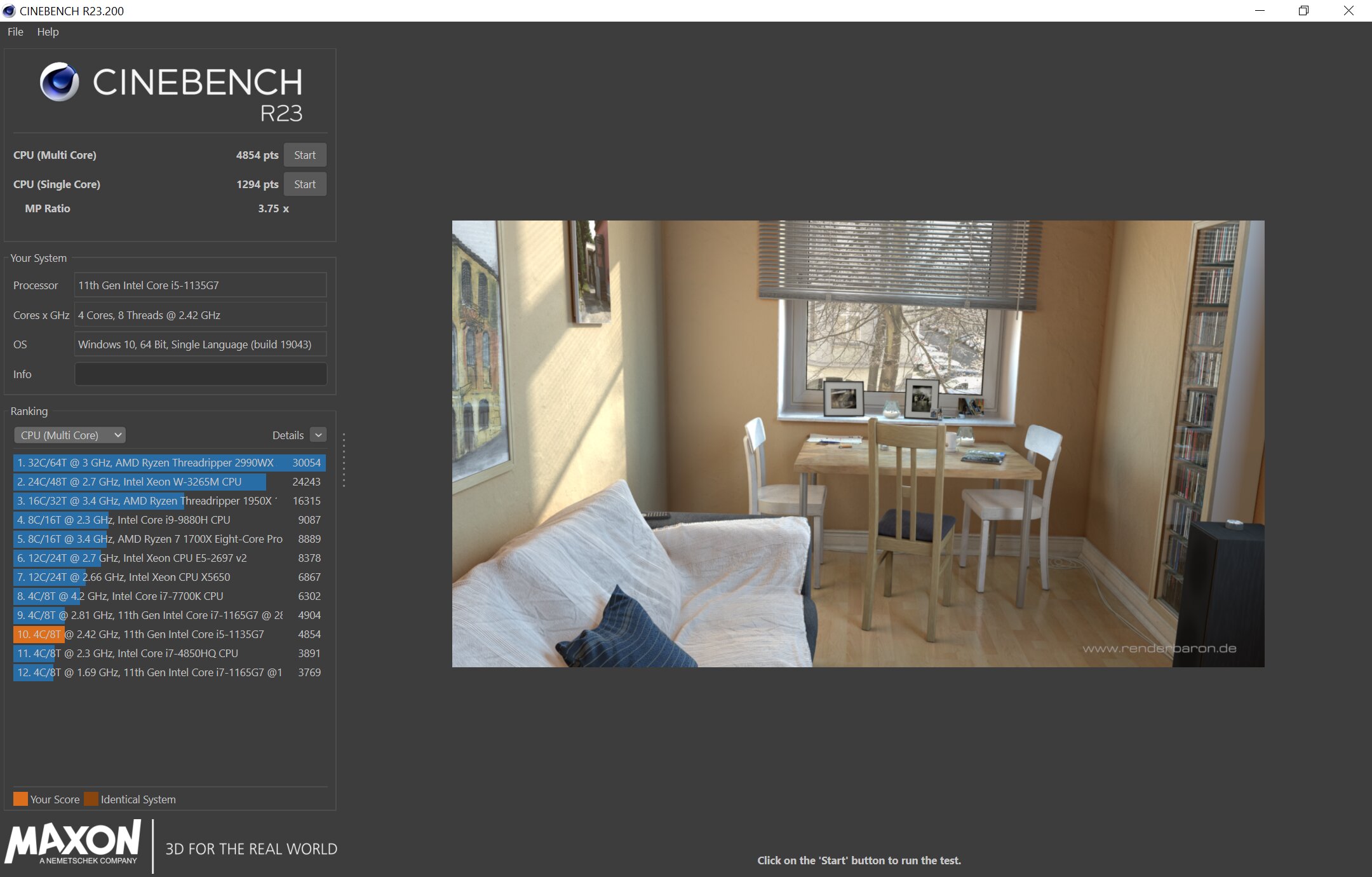Click the Details label in Ranking

tap(288, 435)
